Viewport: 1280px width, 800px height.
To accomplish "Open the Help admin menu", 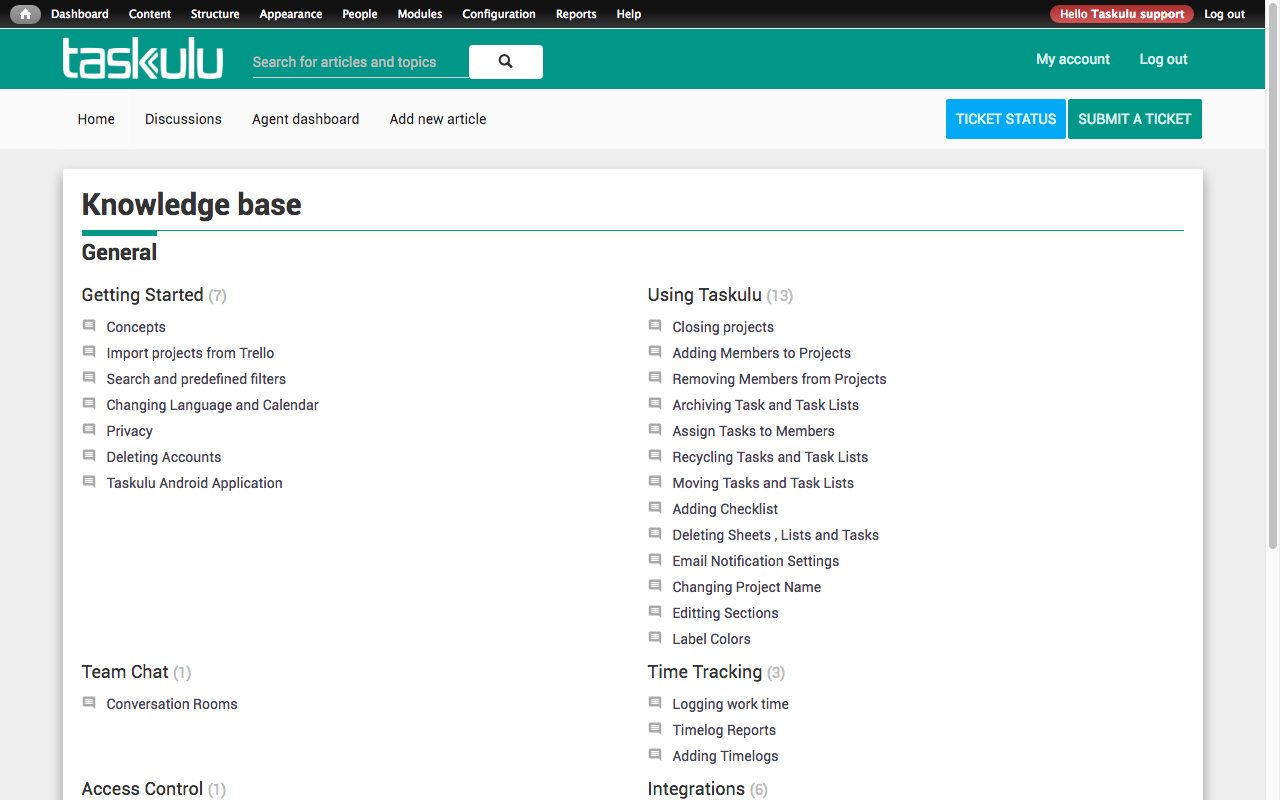I will [629, 14].
